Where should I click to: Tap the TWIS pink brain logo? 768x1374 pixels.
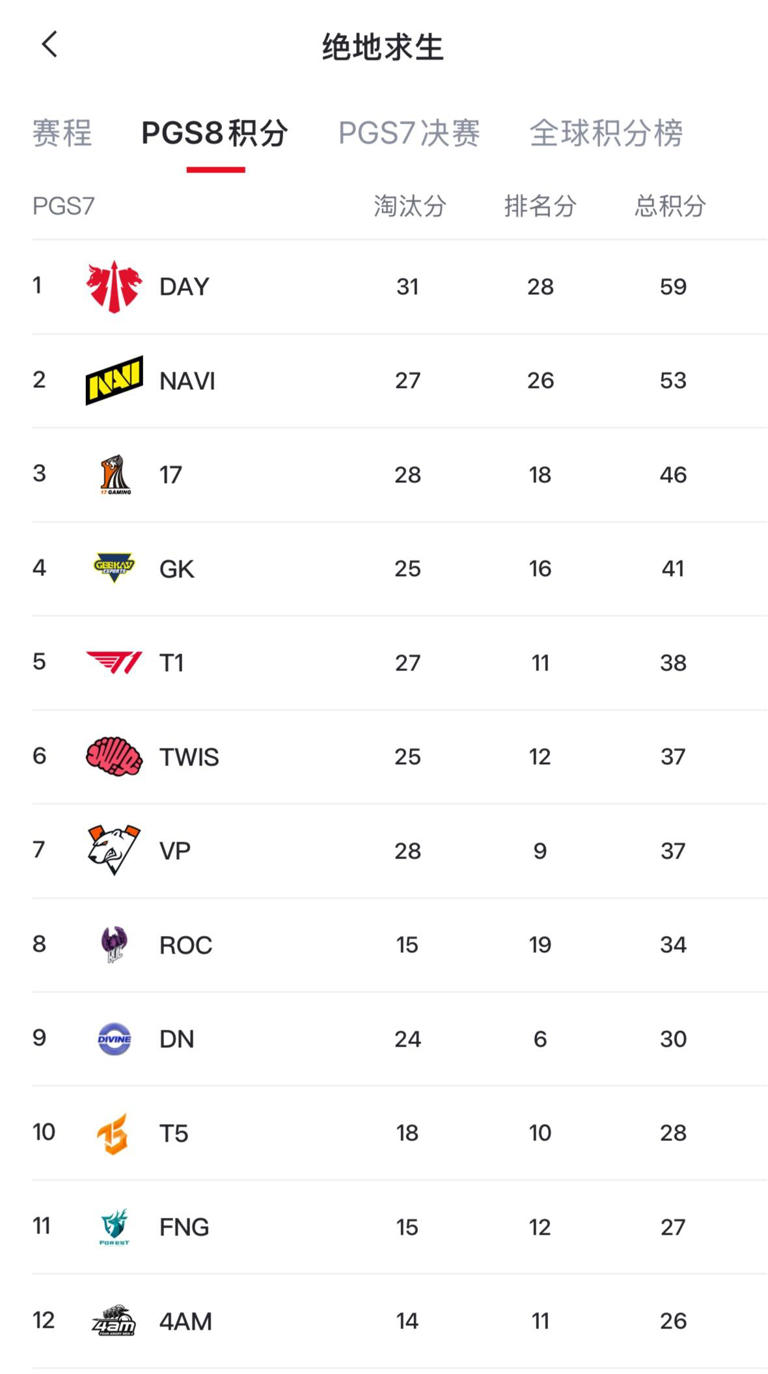click(114, 757)
